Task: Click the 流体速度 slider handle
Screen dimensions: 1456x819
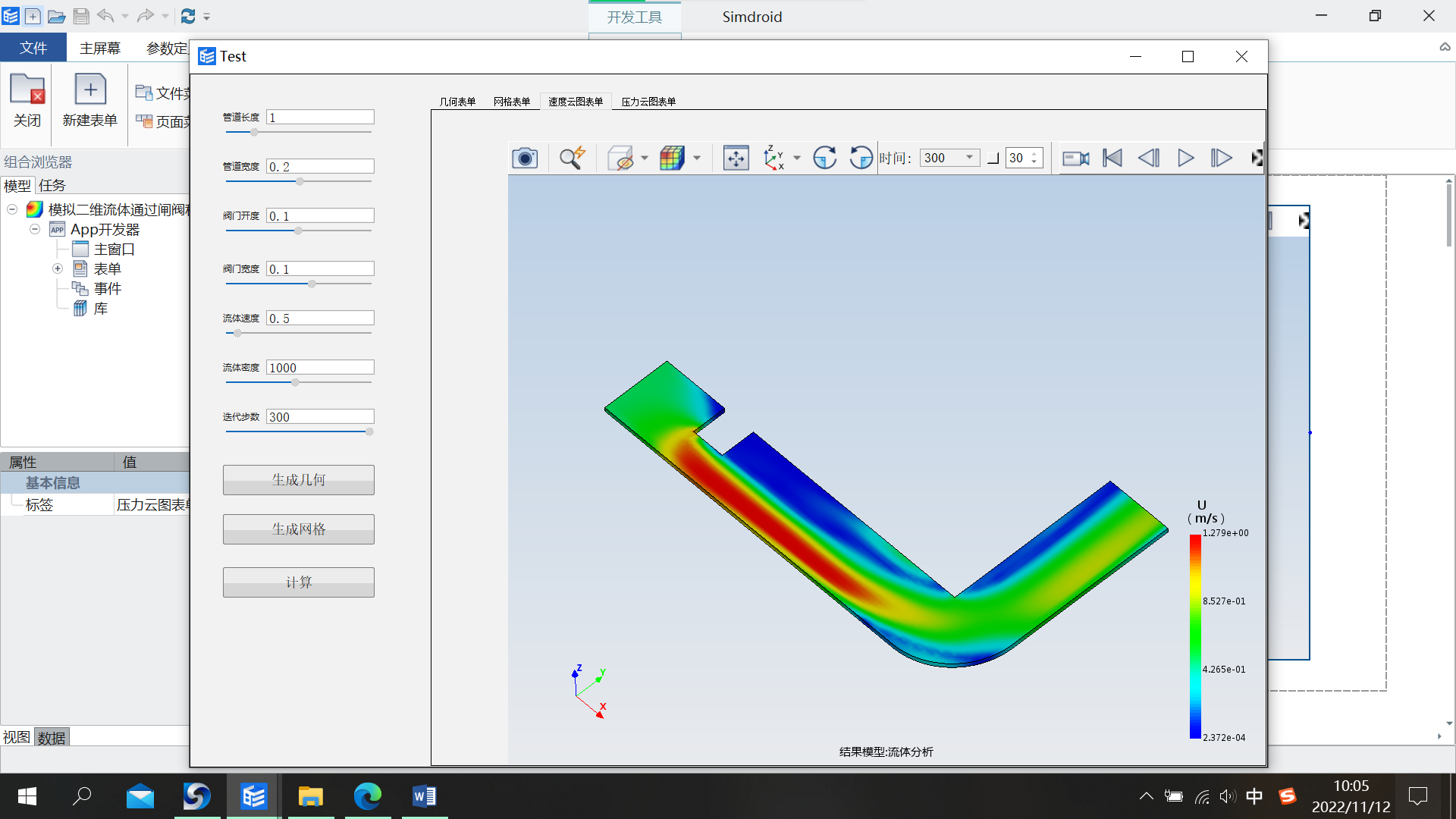Action: (237, 333)
